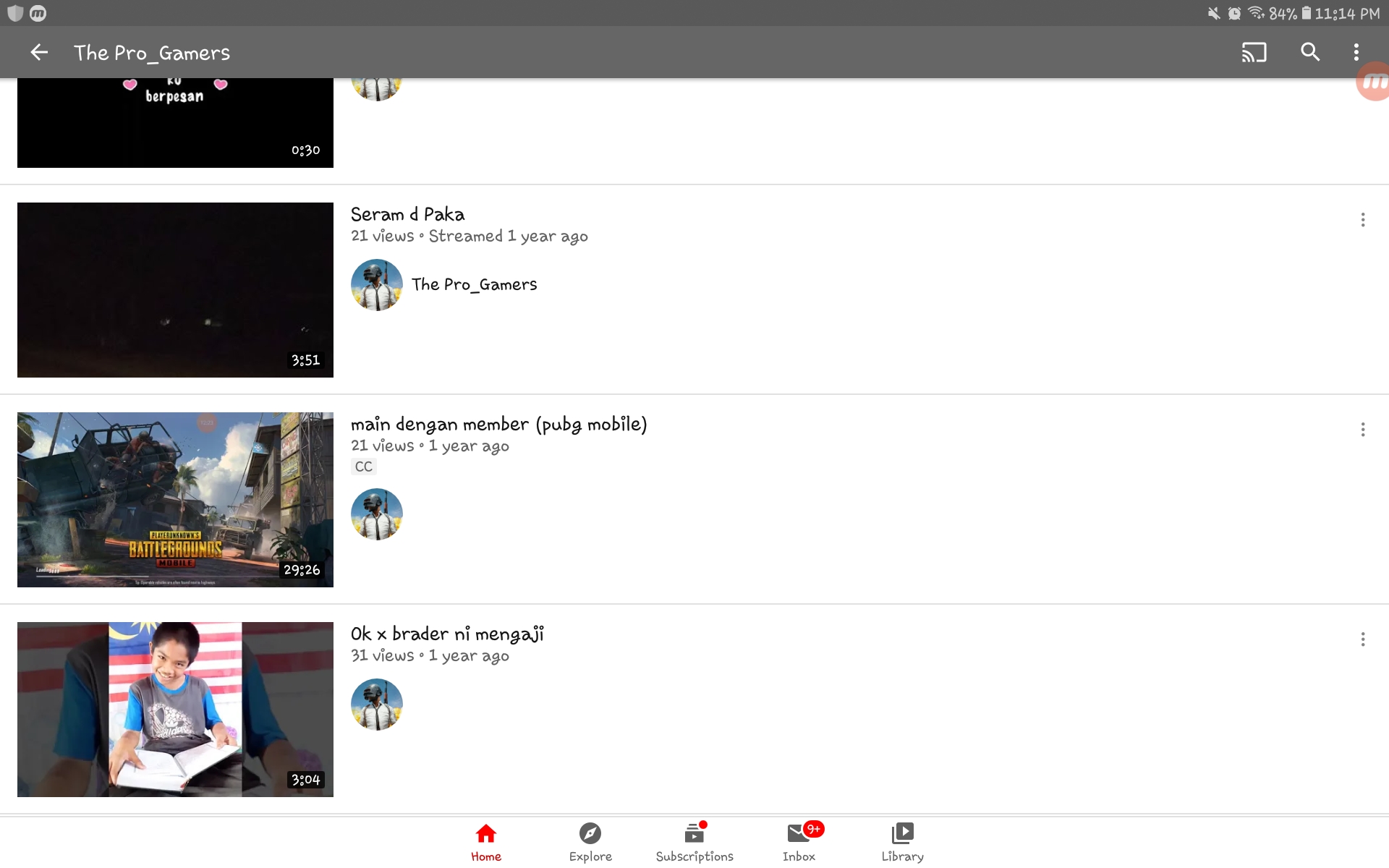Open the Library tab

[903, 843]
